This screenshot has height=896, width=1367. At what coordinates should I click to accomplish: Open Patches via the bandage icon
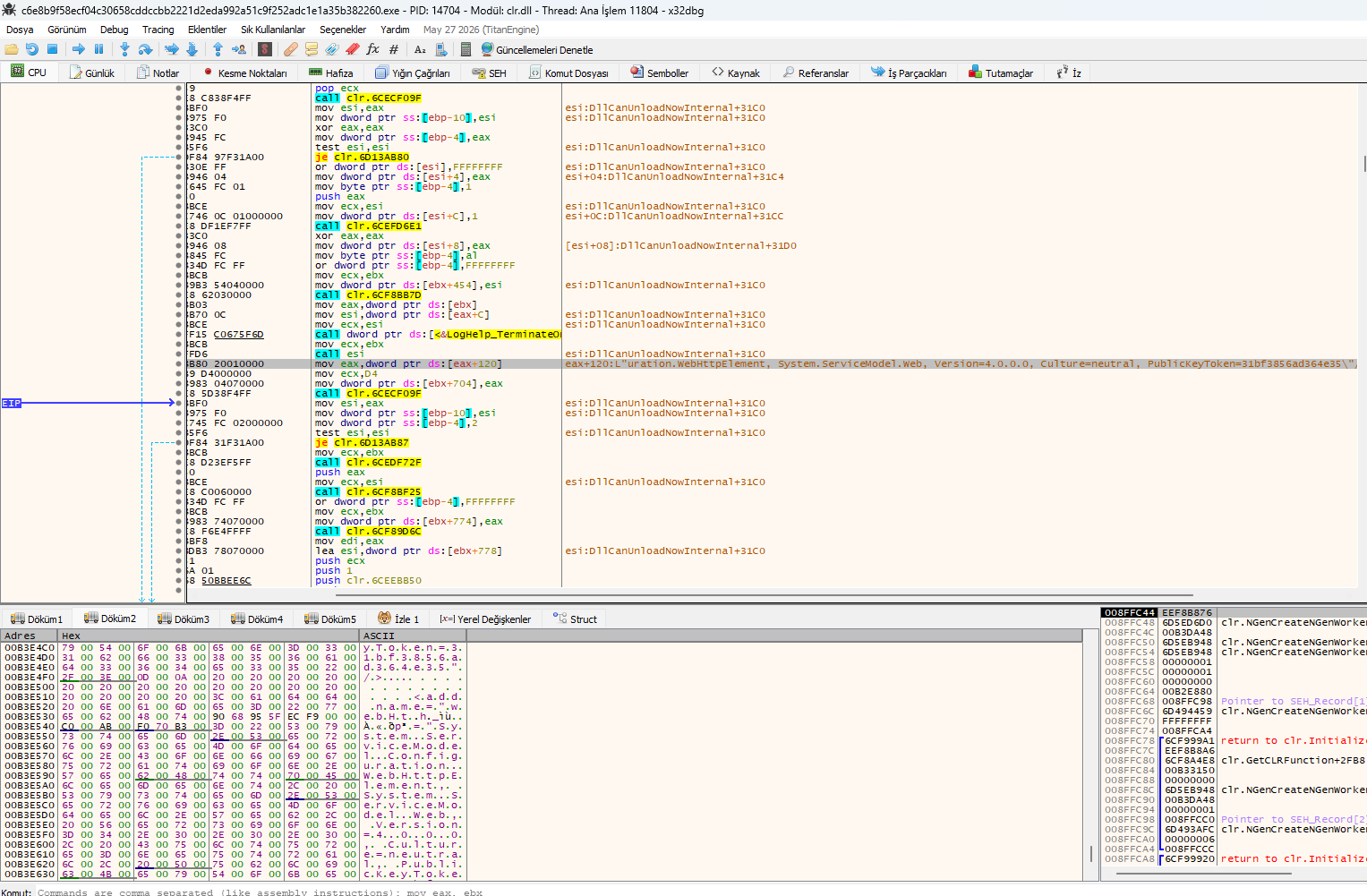(291, 49)
